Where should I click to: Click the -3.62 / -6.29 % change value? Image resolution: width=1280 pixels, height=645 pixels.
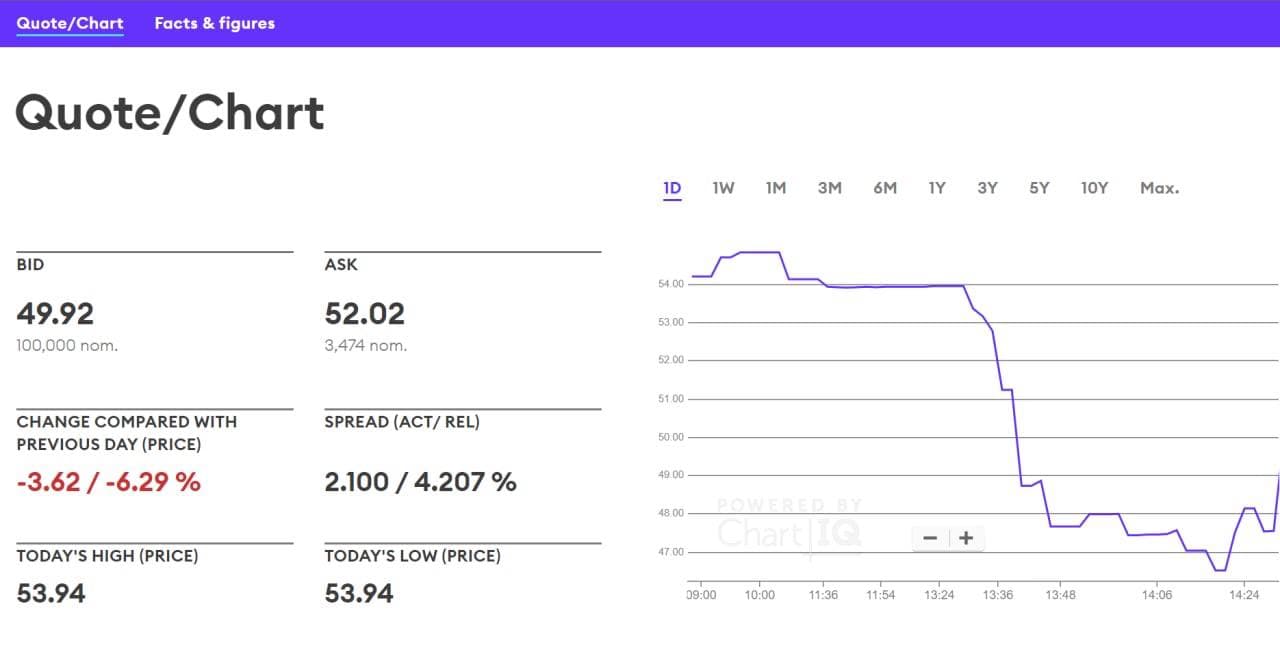pos(109,482)
